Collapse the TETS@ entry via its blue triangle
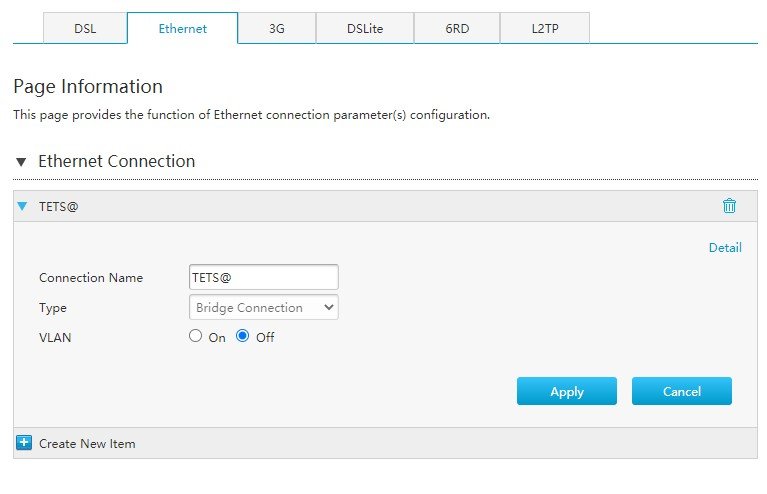The image size is (767, 494). [22, 206]
